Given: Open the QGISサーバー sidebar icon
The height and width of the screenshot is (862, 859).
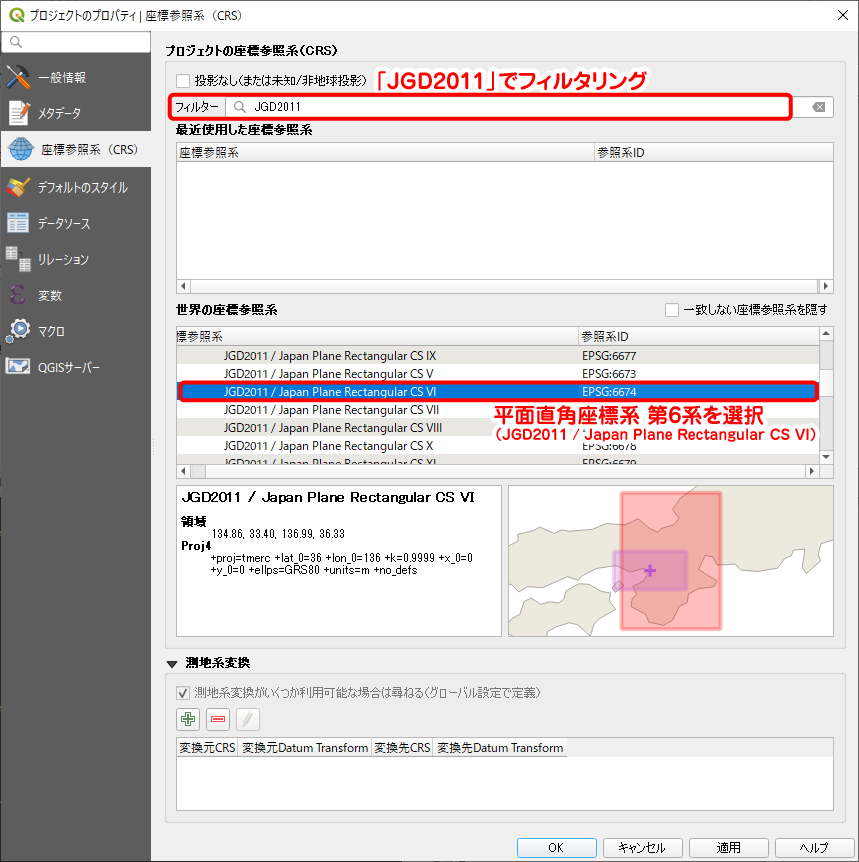Looking at the screenshot, I should (x=19, y=367).
